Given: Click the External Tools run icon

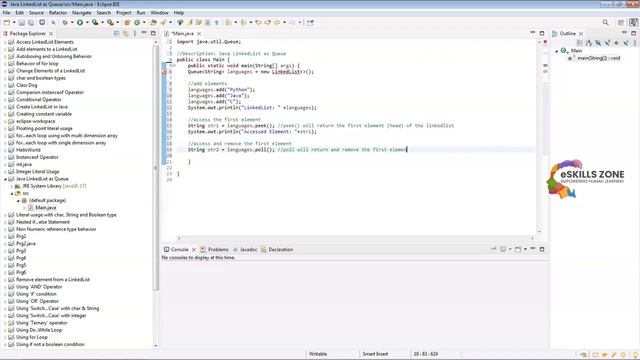Looking at the screenshot, I should (110, 23).
